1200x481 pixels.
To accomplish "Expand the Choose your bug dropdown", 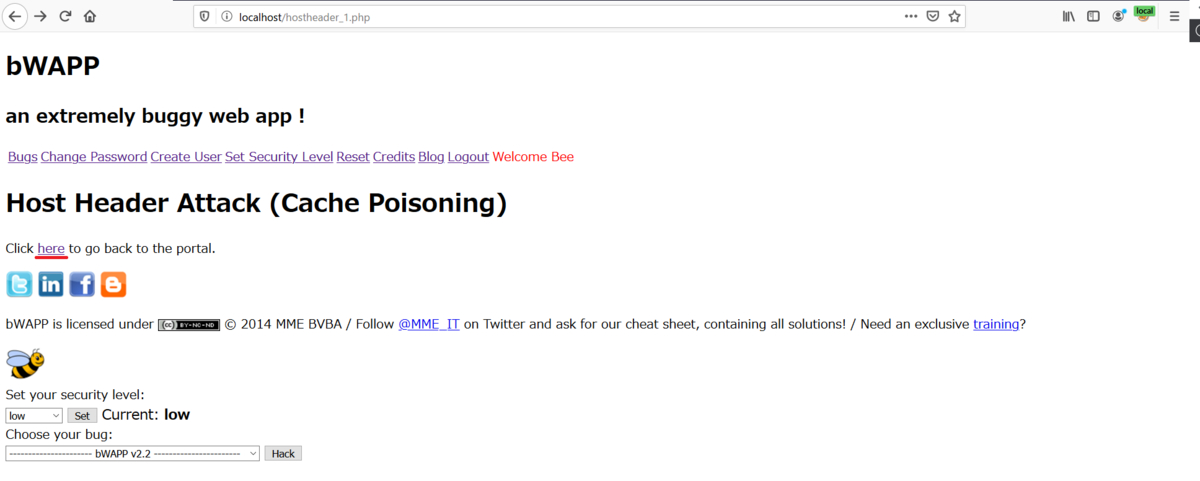I will point(132,453).
